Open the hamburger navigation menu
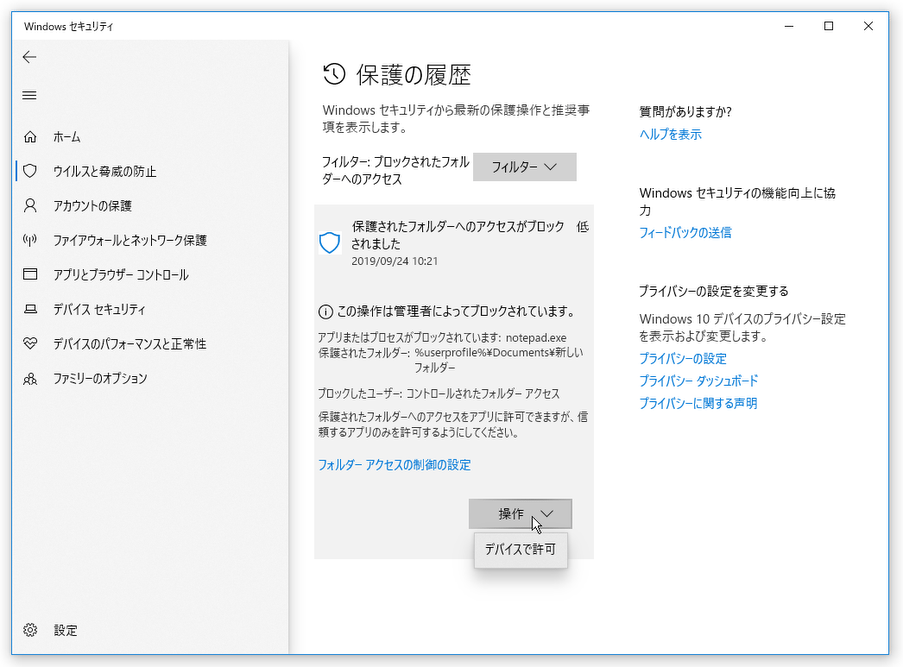Screen dimensions: 903x667 click(29, 96)
